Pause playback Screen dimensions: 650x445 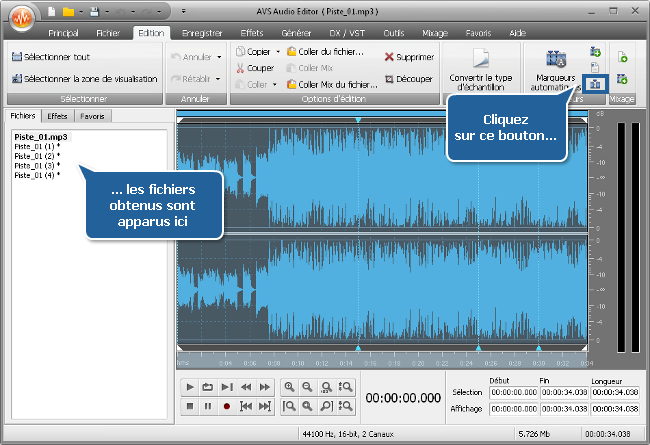pyautogui.click(x=208, y=406)
